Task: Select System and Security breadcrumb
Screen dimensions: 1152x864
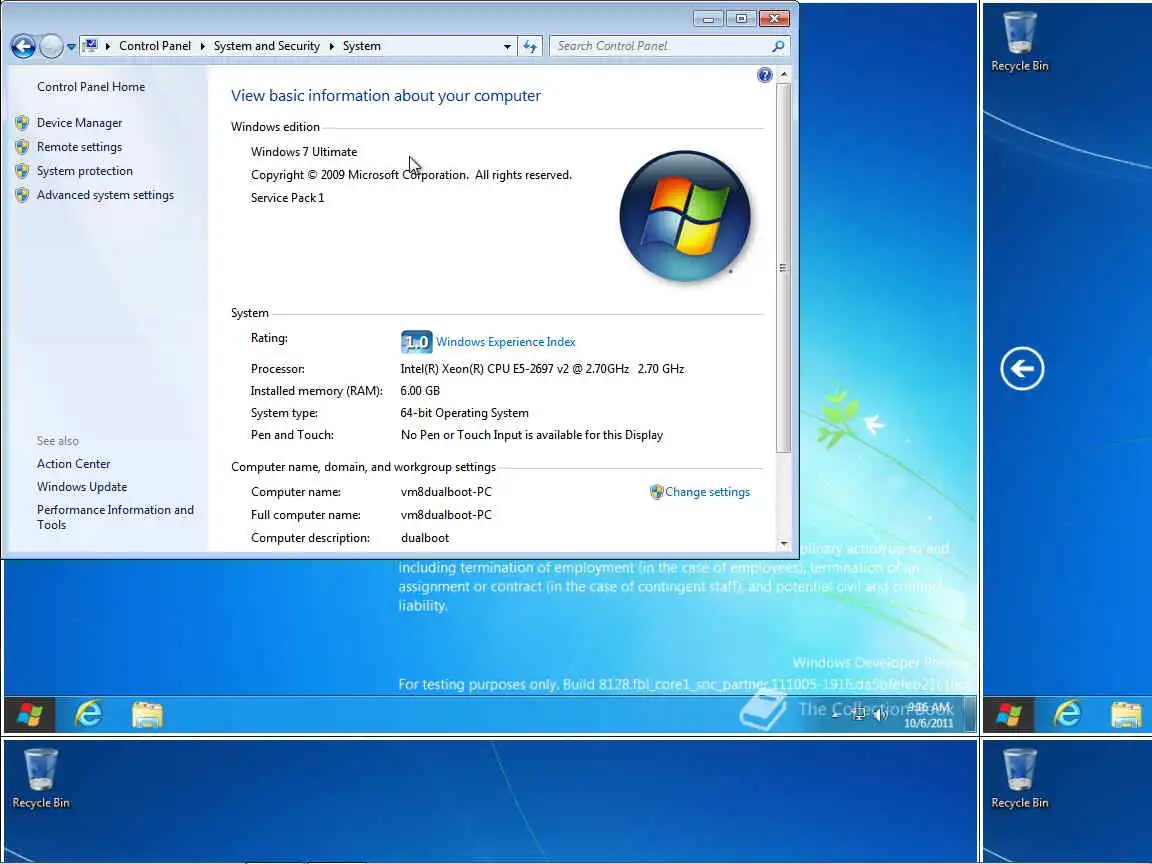Action: click(267, 46)
